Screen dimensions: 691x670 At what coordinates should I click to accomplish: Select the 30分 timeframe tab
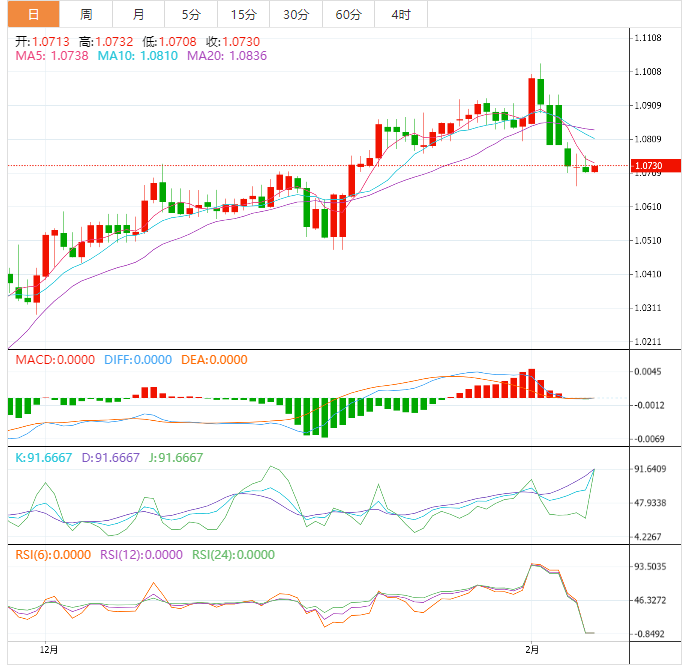pos(296,14)
